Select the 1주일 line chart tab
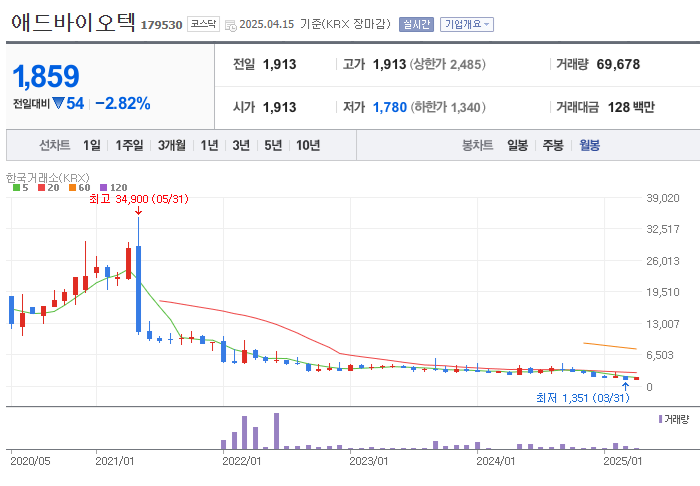 (x=129, y=145)
